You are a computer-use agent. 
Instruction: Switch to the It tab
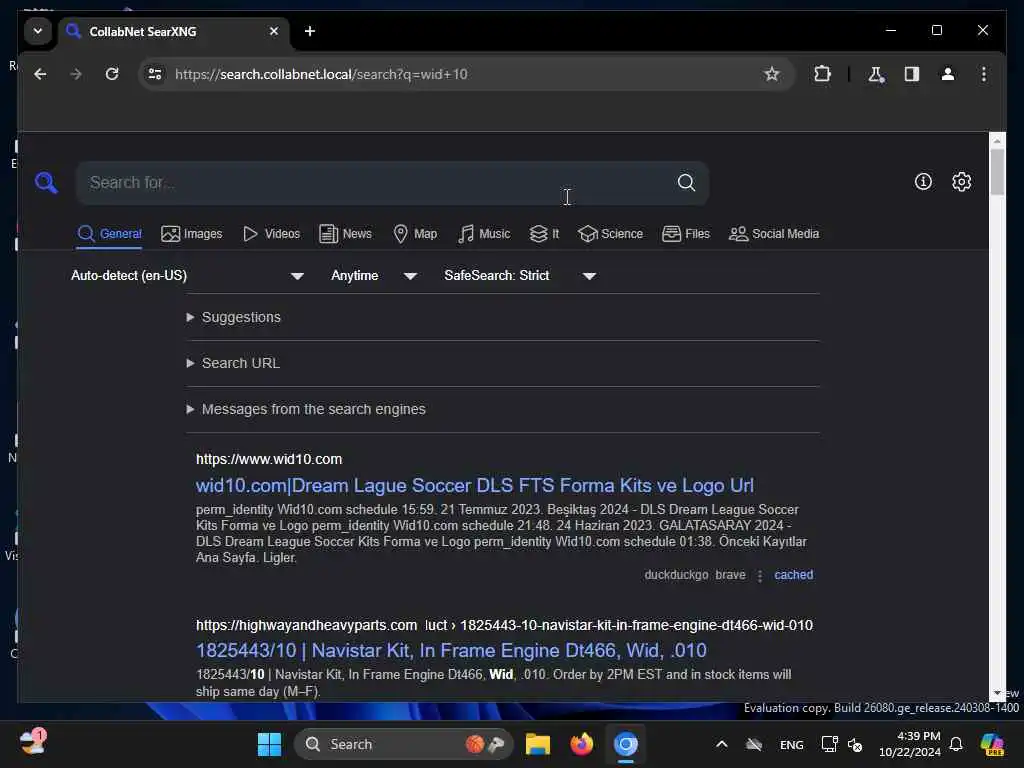tap(544, 234)
